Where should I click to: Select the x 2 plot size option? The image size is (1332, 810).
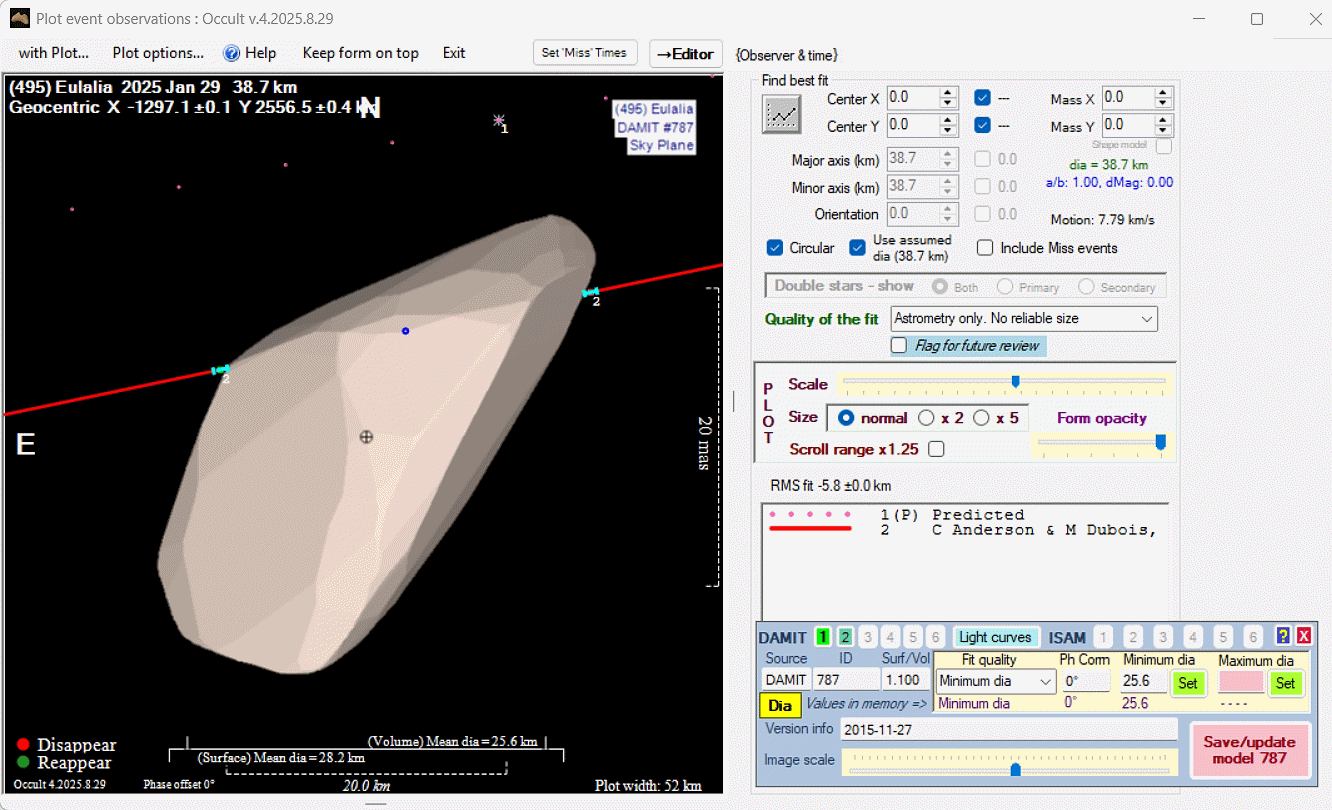(x=927, y=418)
